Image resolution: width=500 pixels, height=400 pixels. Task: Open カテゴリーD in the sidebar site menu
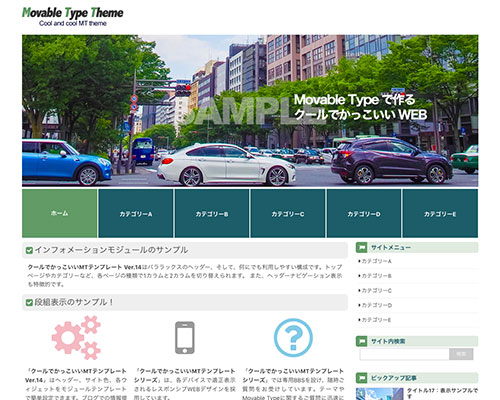point(376,305)
